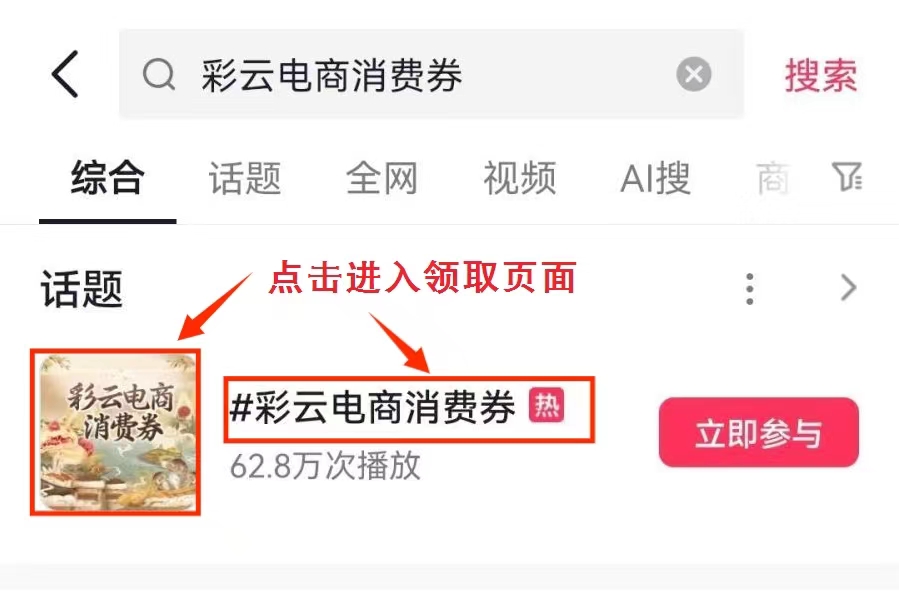Open the three-dot more options menu
The width and height of the screenshot is (899, 592).
tap(749, 289)
